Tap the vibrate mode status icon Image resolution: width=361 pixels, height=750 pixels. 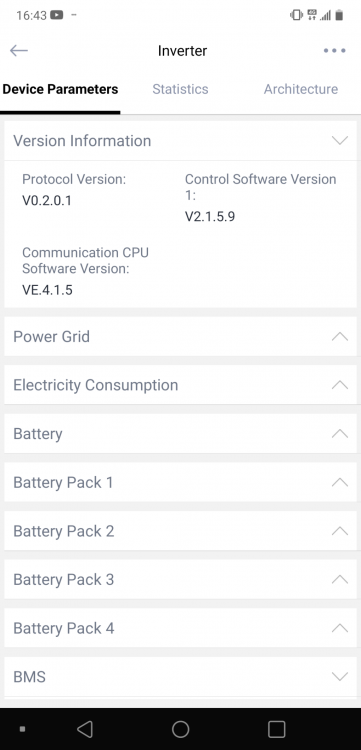point(296,15)
